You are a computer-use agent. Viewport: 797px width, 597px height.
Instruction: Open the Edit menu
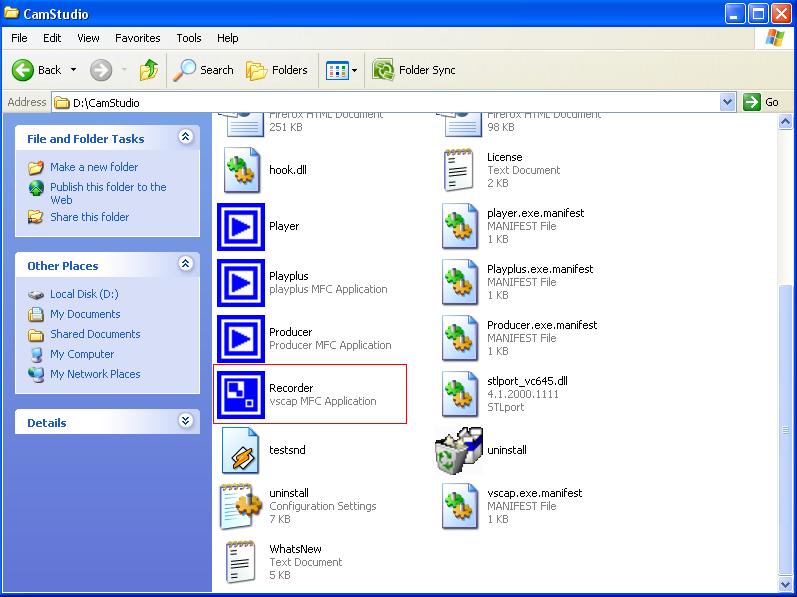52,38
